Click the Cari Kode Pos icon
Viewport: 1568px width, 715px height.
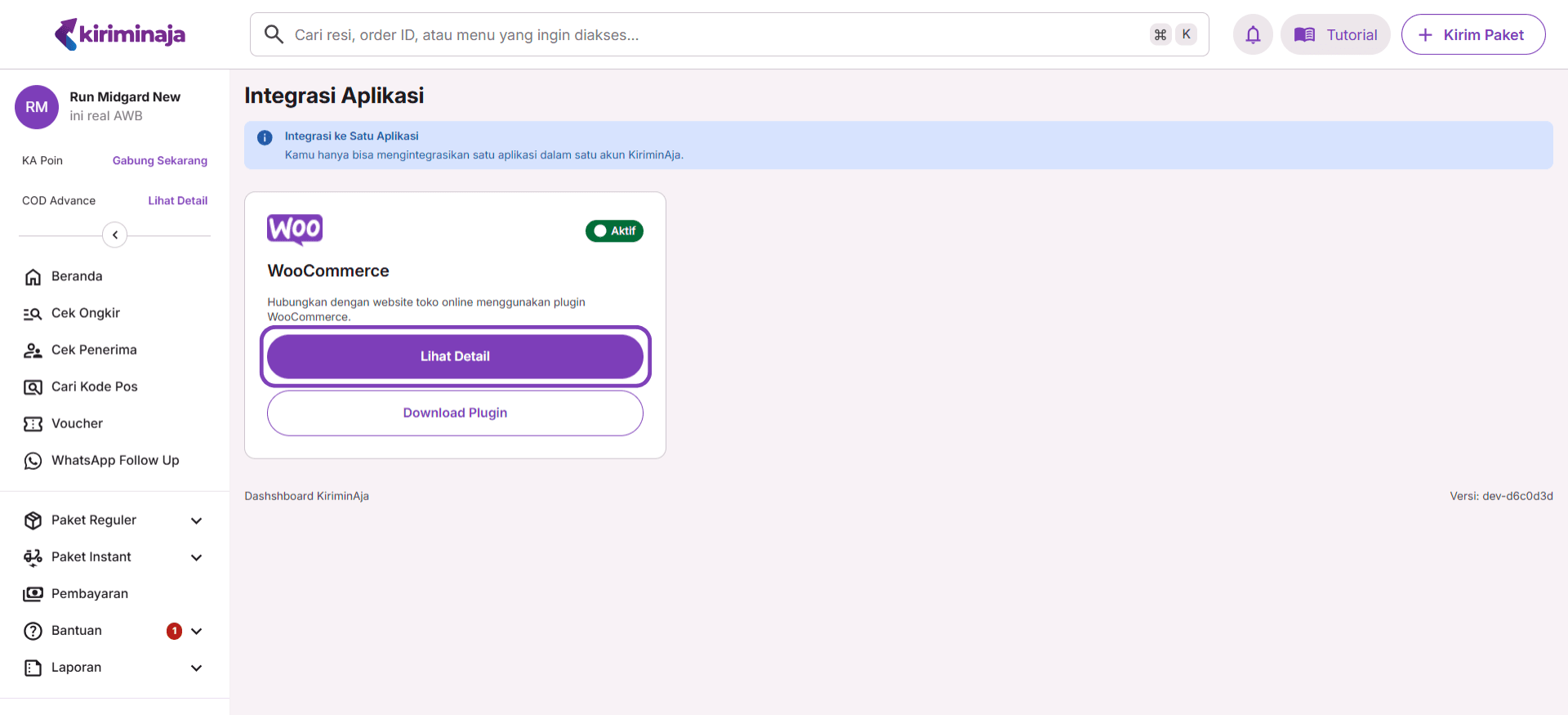point(33,387)
